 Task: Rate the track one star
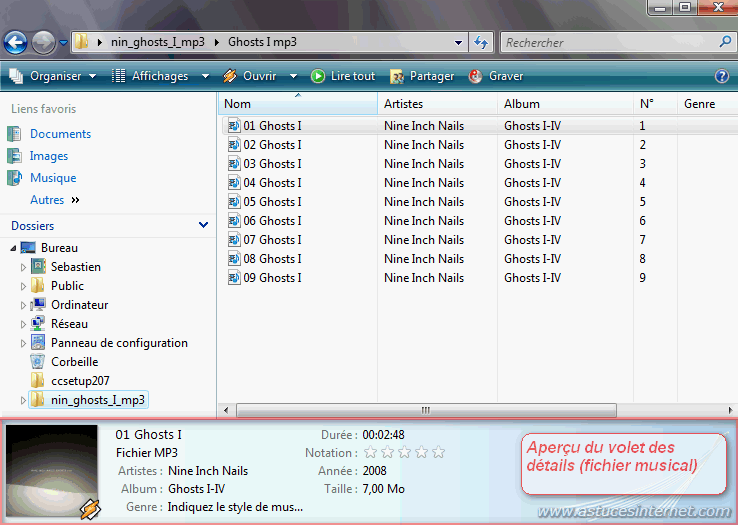point(370,452)
